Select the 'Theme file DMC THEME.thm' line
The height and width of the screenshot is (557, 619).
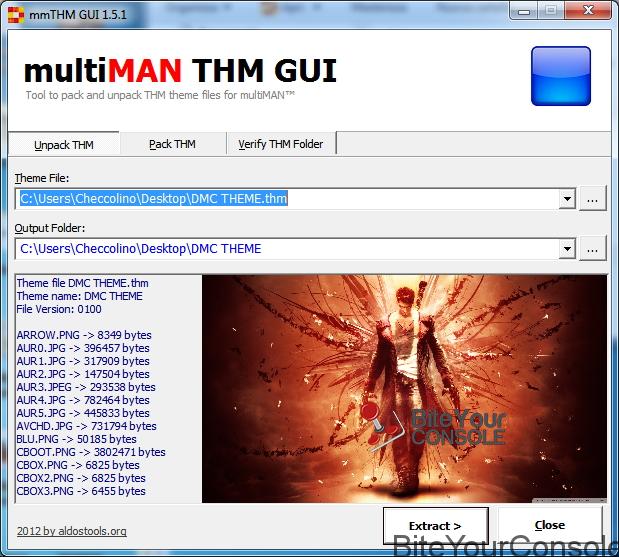coord(83,283)
